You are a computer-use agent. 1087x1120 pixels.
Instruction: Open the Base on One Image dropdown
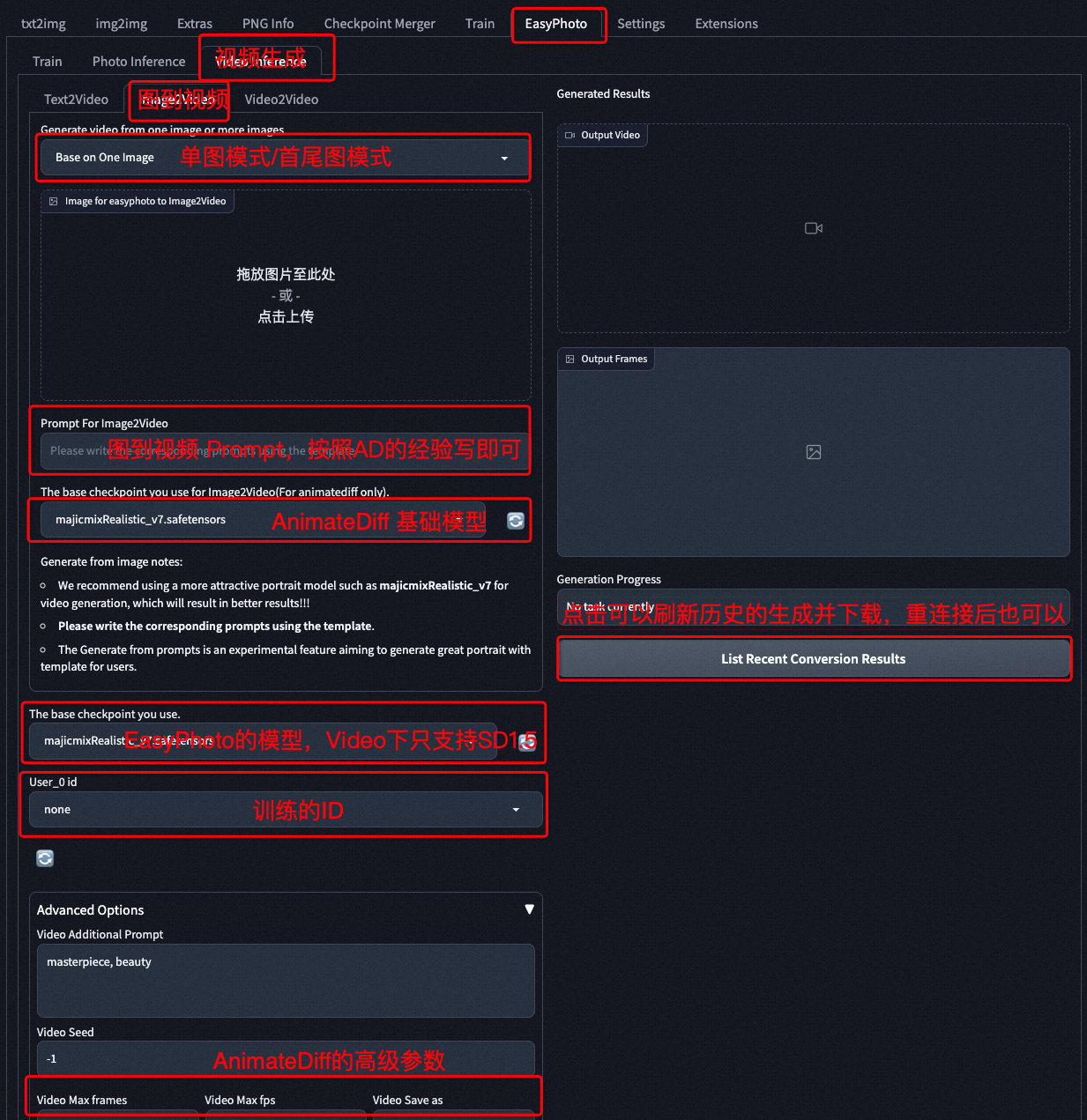[x=284, y=158]
